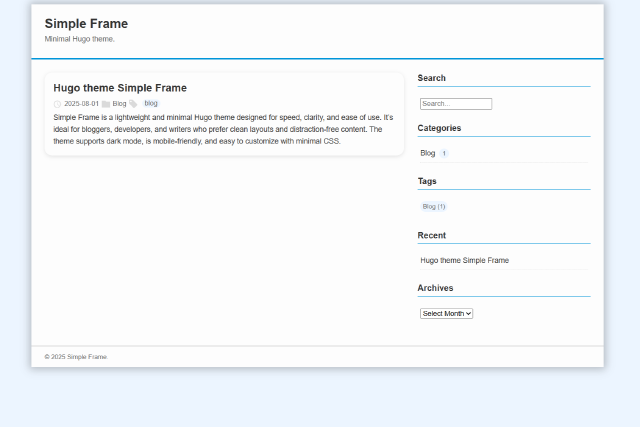
Task: Click the 2025 Simple Frame footer copyright
Action: point(76,357)
